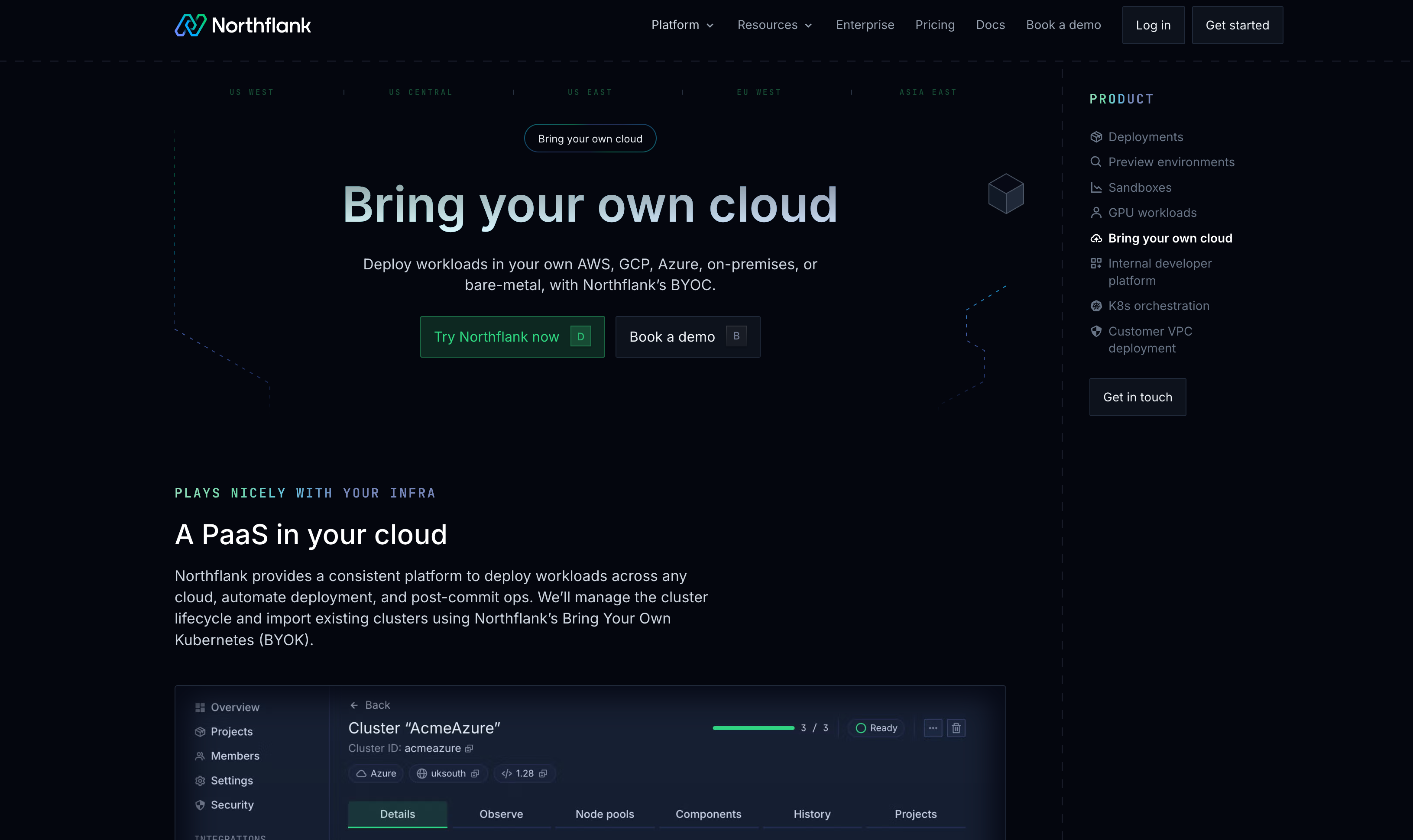The height and width of the screenshot is (840, 1413).
Task: Click the globe icon beside uksouth
Action: [x=422, y=774]
